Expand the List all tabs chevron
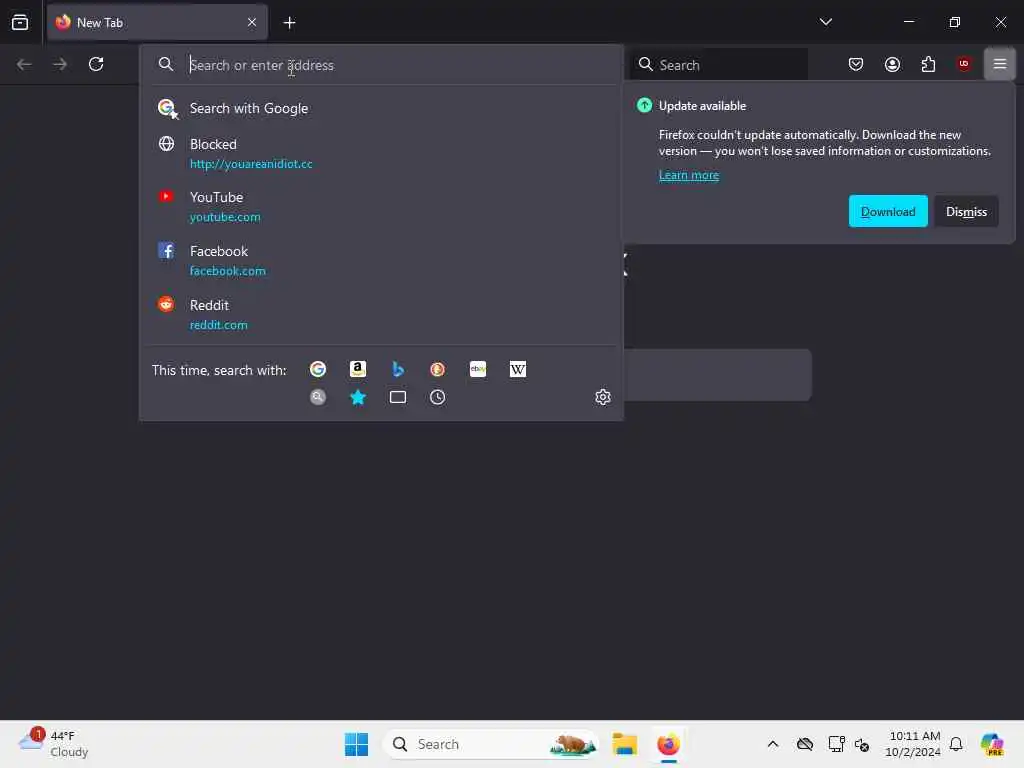 (825, 22)
